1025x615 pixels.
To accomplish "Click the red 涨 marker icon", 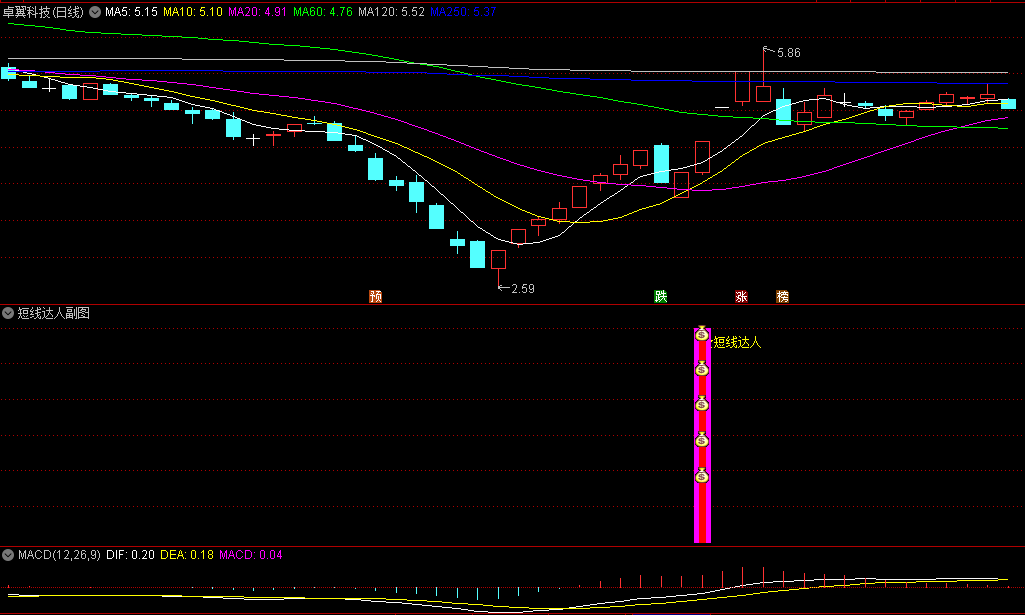I will [741, 296].
